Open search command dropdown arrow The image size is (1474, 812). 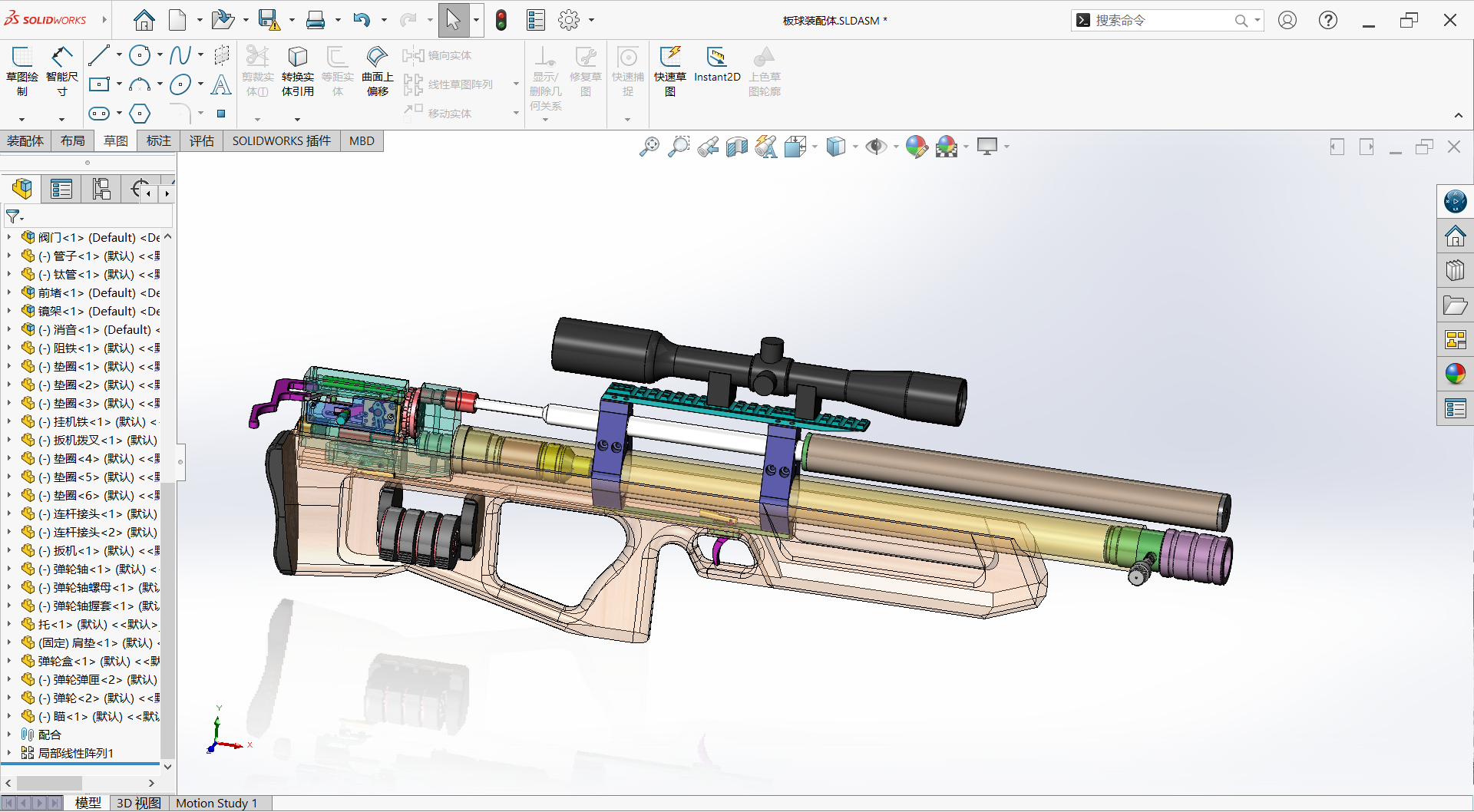1258,21
